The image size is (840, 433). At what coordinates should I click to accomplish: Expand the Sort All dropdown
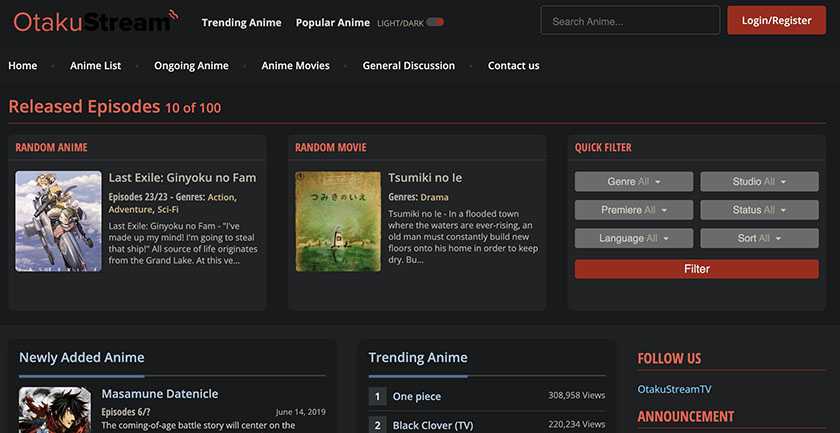pos(759,238)
